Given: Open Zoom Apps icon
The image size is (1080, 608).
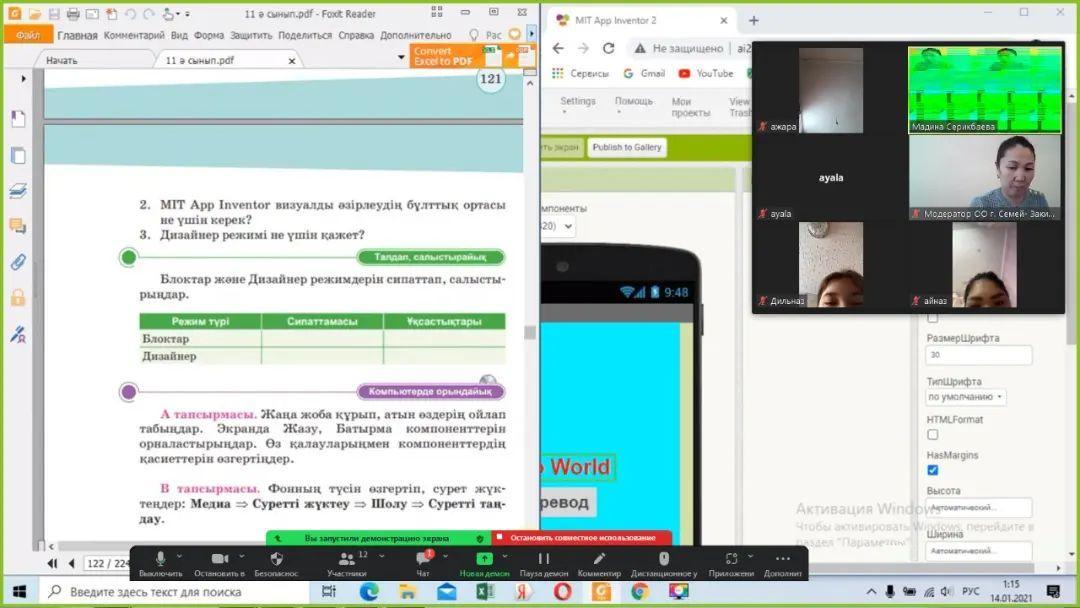Looking at the screenshot, I should point(731,558).
